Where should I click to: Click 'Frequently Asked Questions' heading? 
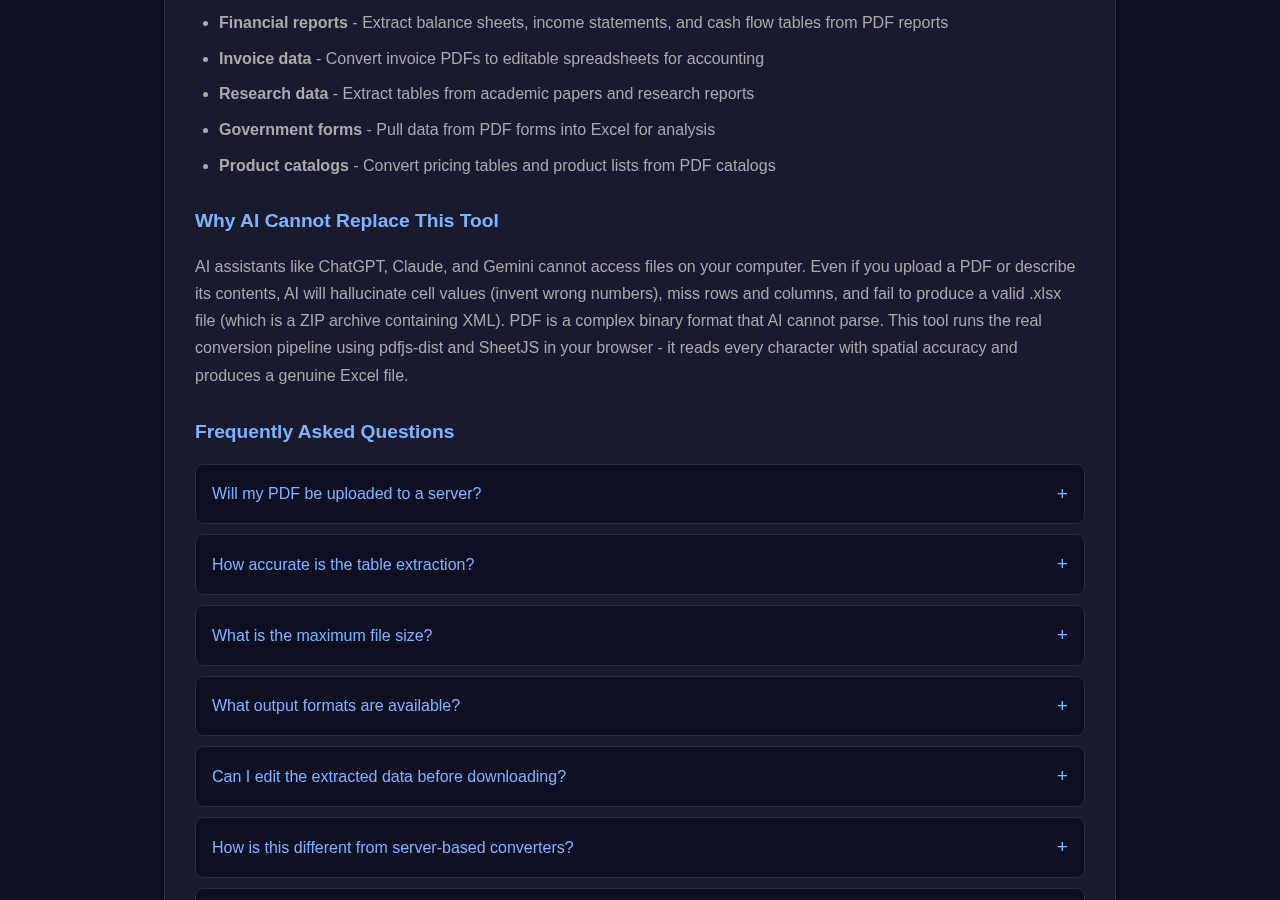pos(324,432)
